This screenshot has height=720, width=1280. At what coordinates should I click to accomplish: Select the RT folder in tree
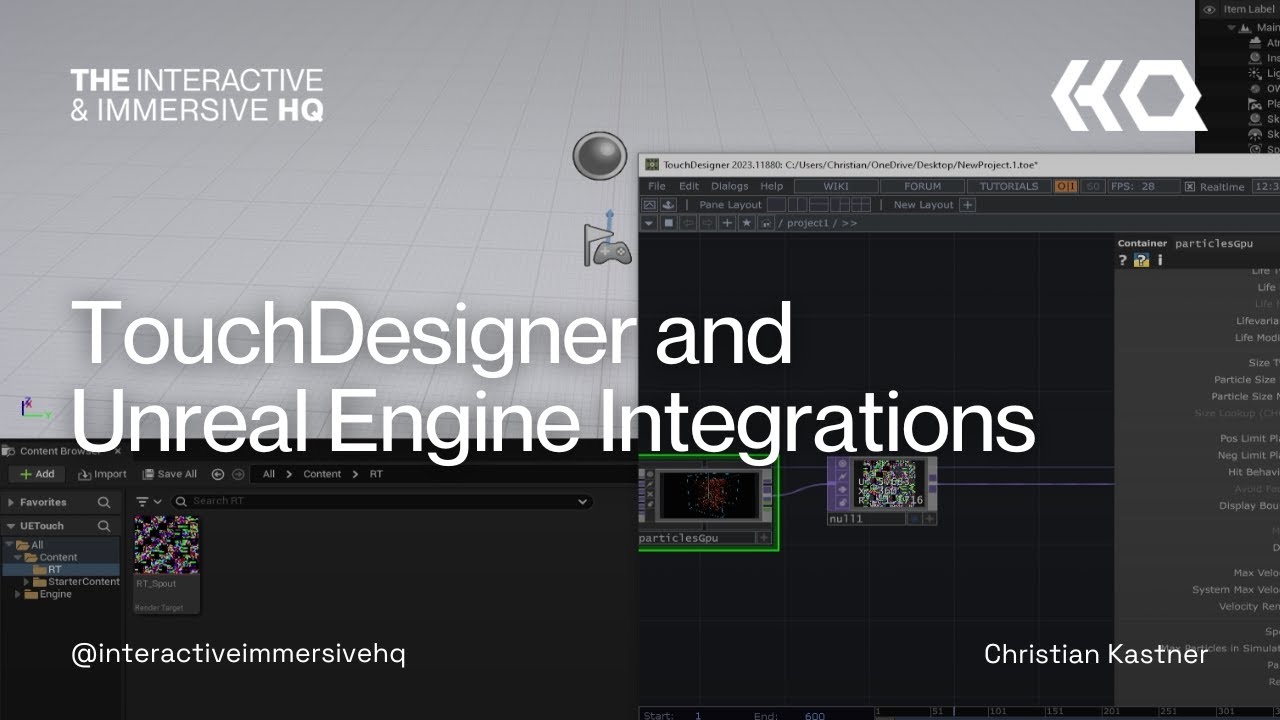pos(62,569)
